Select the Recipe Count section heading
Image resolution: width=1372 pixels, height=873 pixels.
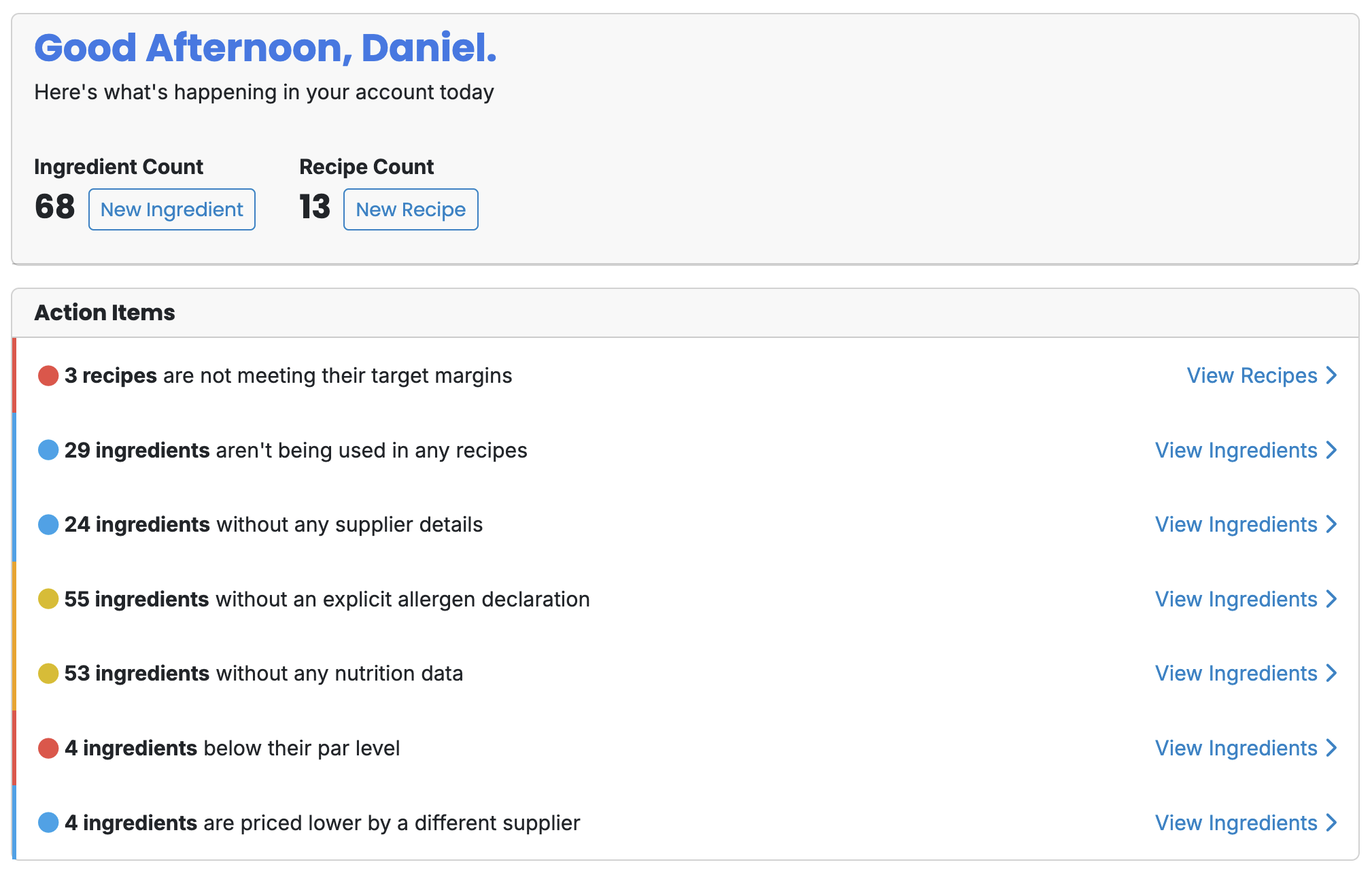point(366,167)
